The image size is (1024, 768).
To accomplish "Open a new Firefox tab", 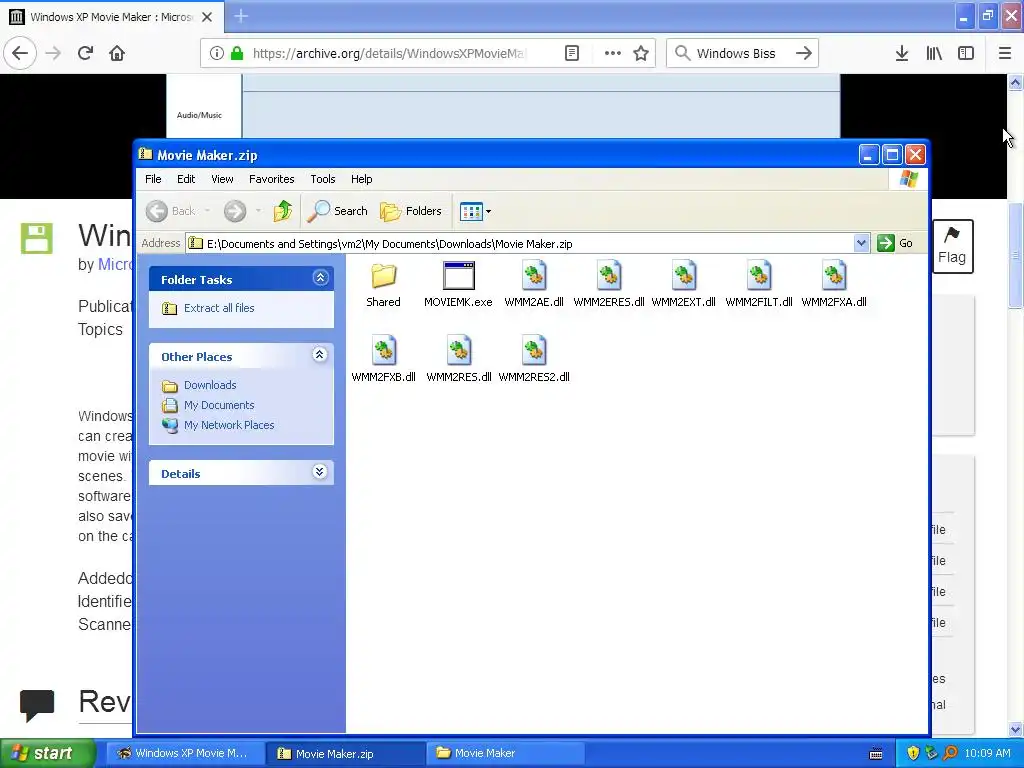I will pyautogui.click(x=241, y=16).
